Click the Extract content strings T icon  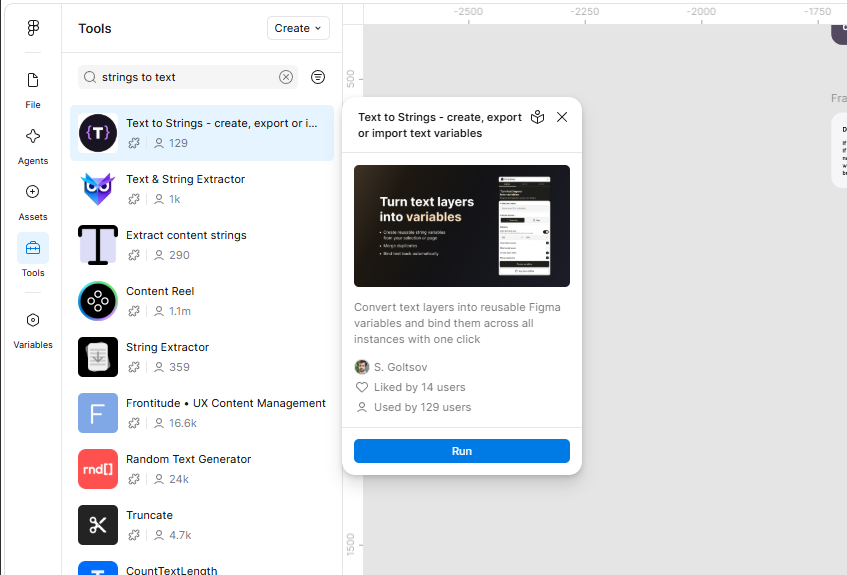click(98, 245)
